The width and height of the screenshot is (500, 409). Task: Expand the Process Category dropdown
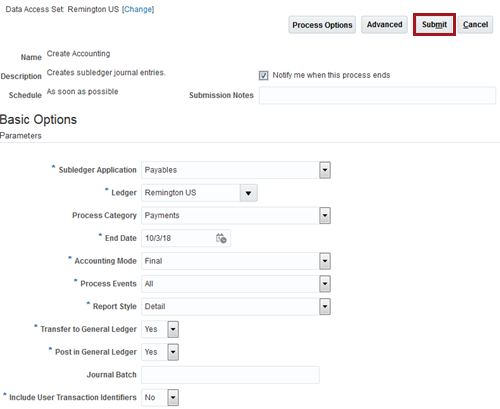pyautogui.click(x=325, y=216)
